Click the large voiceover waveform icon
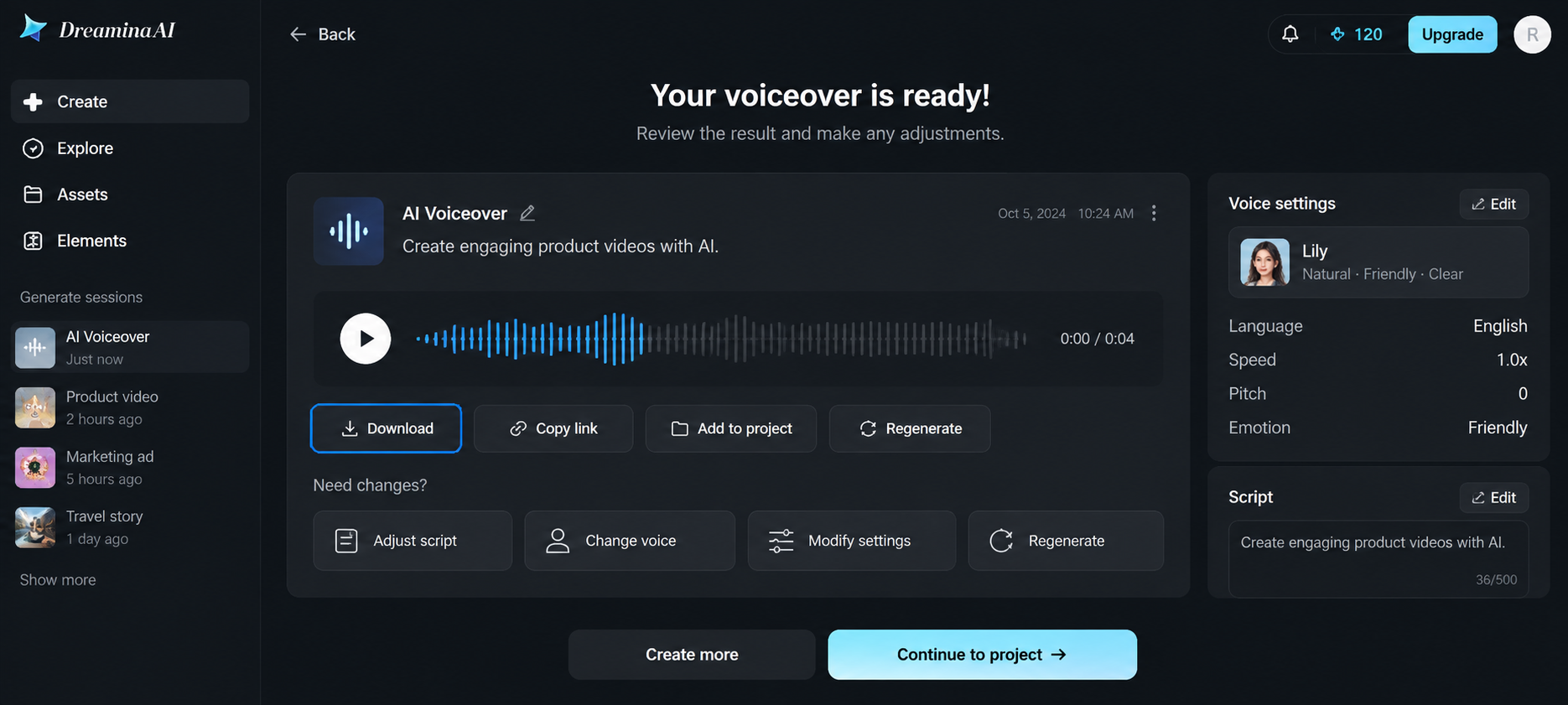Image resolution: width=1568 pixels, height=705 pixels. pyautogui.click(x=349, y=231)
